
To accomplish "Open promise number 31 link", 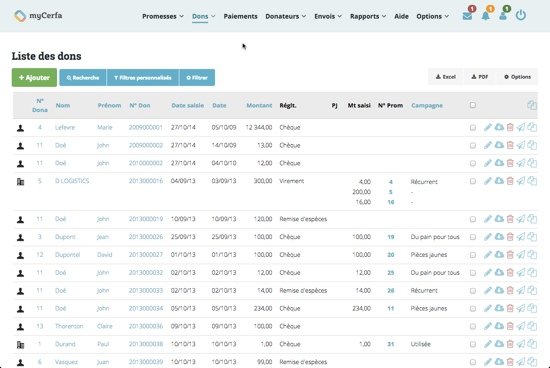I will point(391,344).
